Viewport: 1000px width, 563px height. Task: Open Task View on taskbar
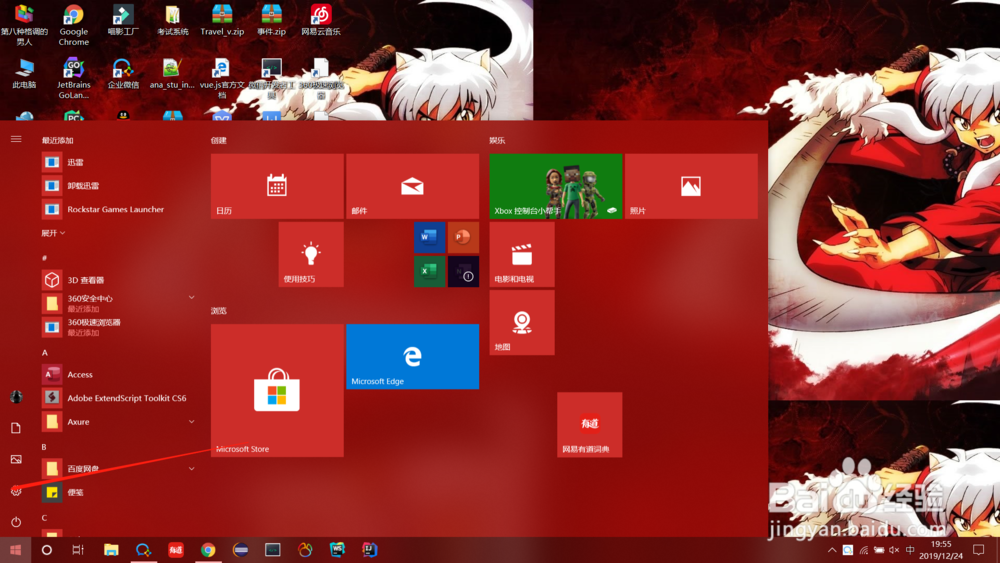[78, 550]
